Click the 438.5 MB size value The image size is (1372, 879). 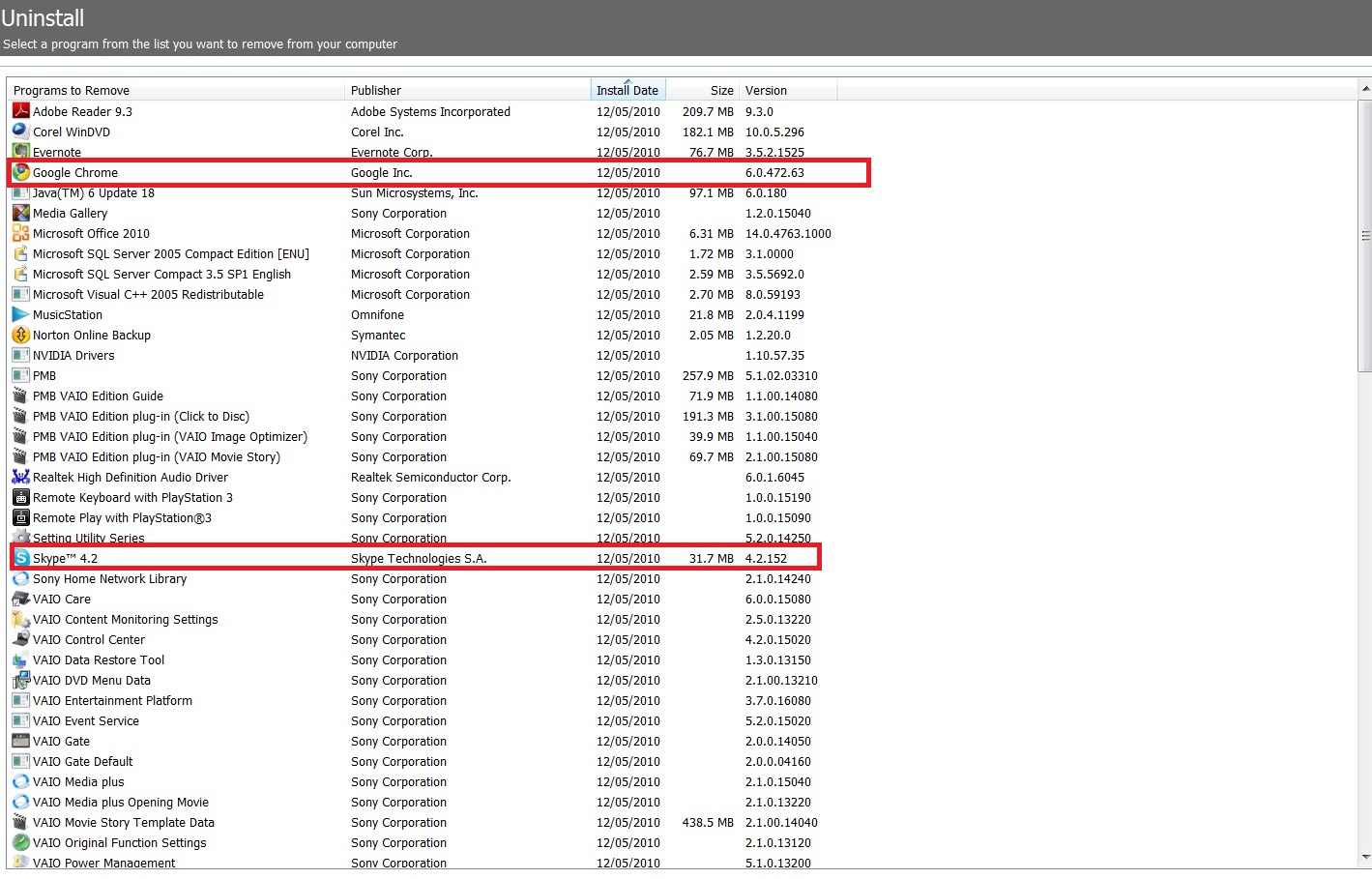coord(708,822)
